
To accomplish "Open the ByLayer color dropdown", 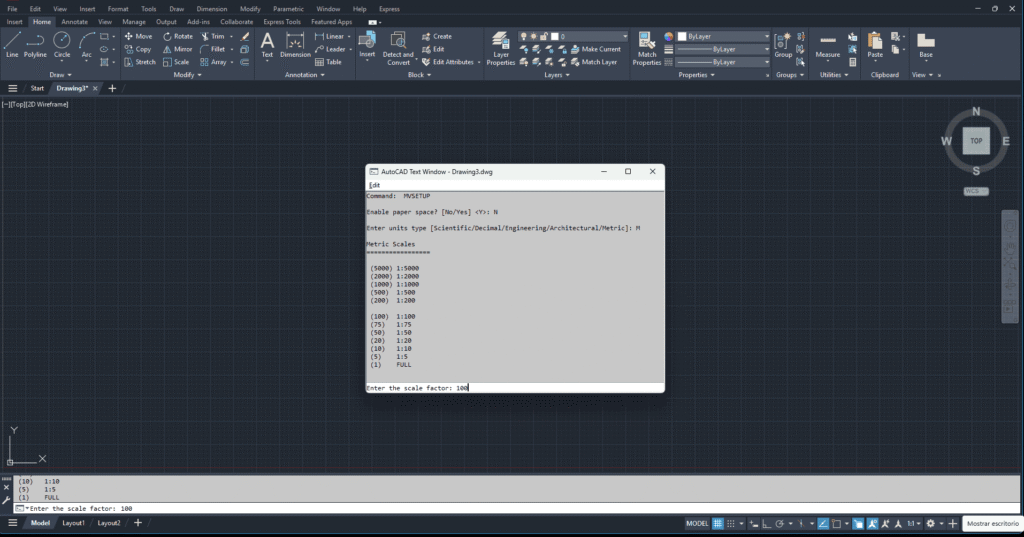I will [724, 37].
